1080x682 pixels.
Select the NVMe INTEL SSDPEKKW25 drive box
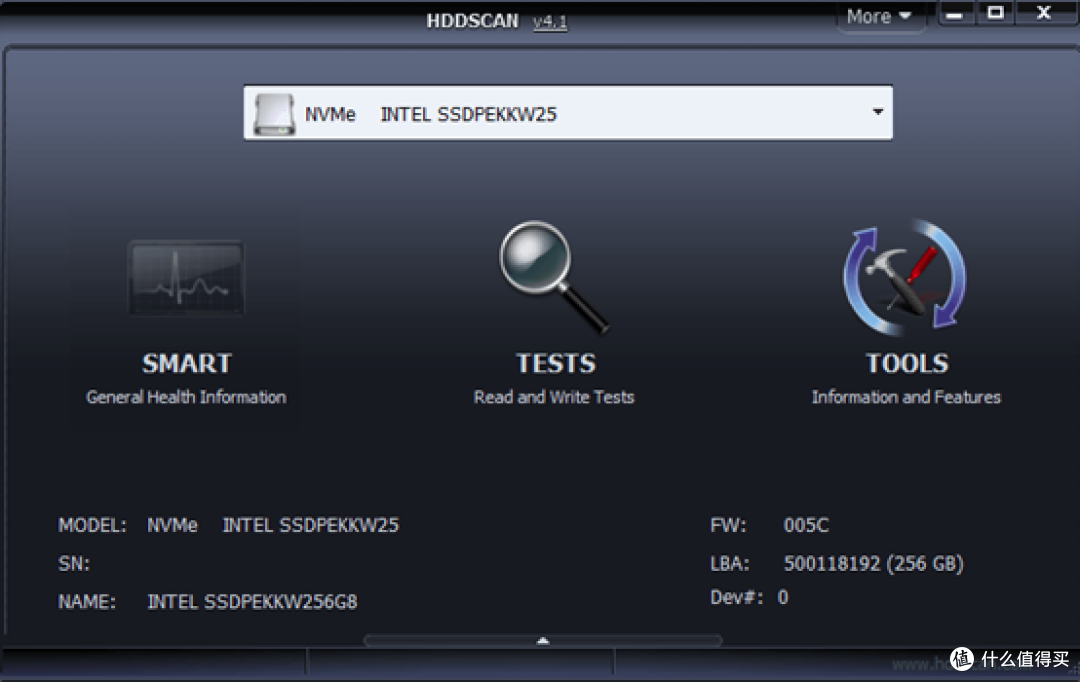568,113
